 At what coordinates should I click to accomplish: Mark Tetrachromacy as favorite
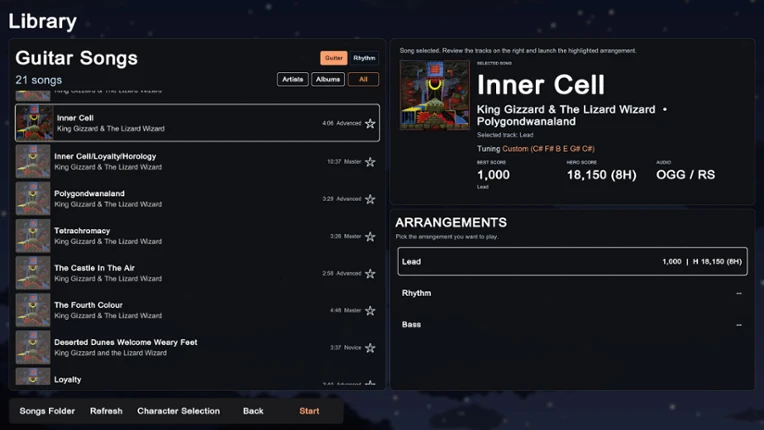tap(370, 237)
